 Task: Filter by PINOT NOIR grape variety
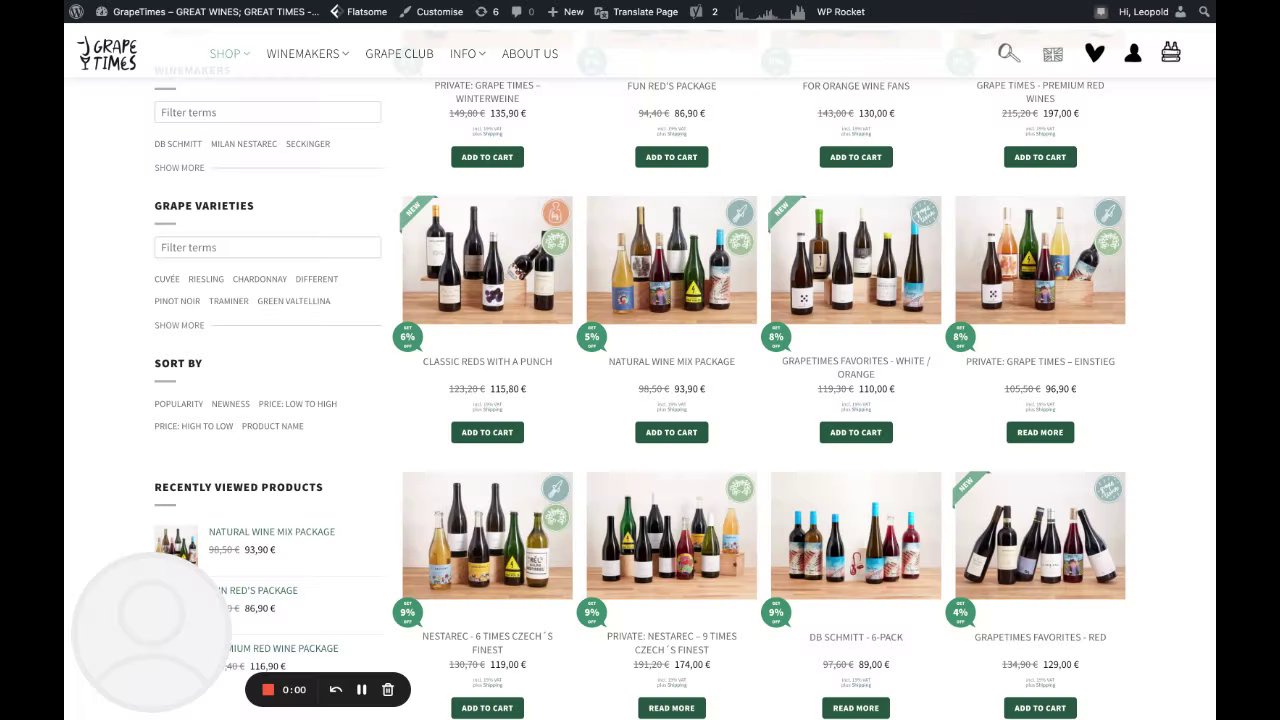[x=177, y=301]
